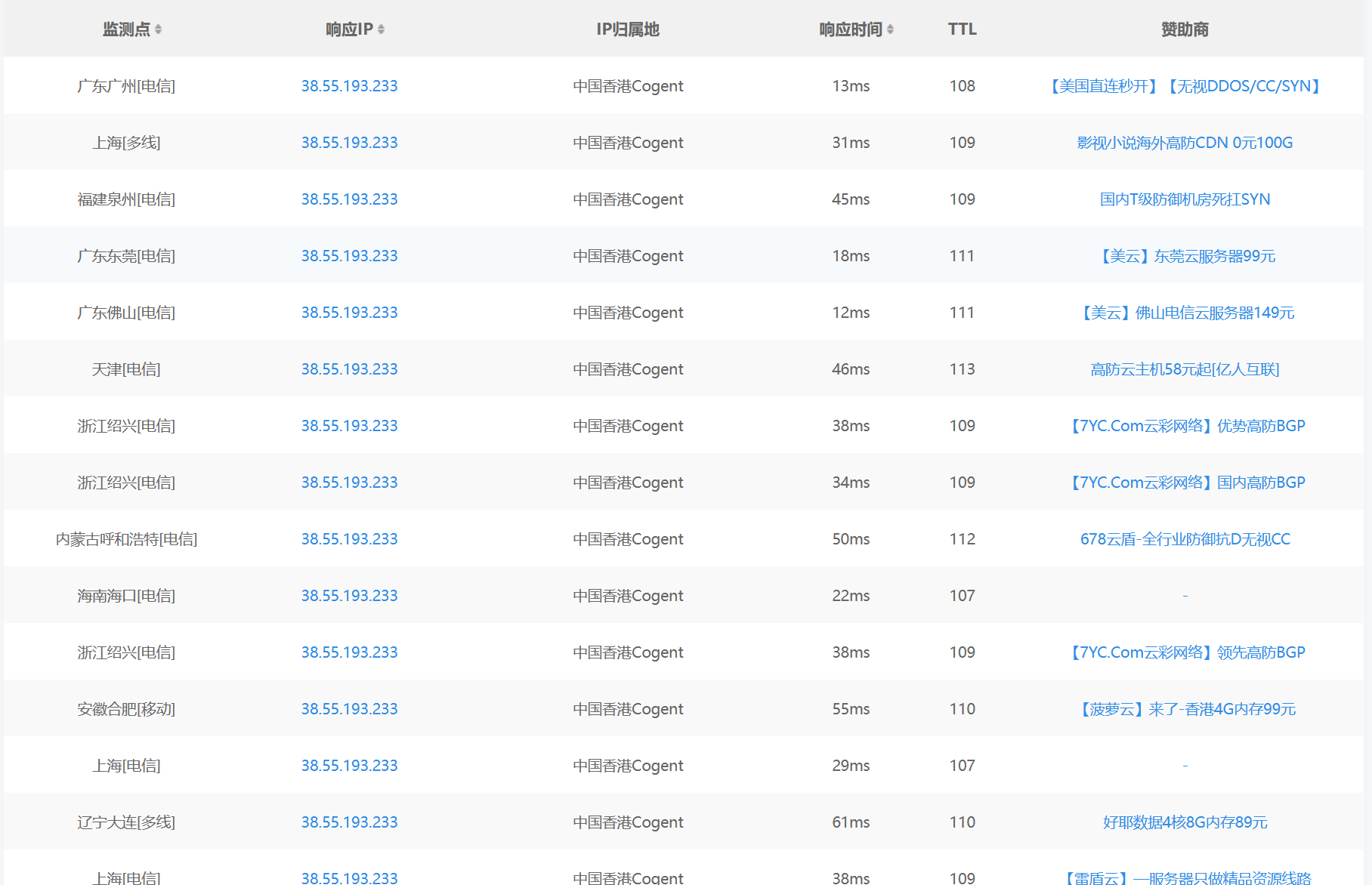Click the sort arrows beside 响应时间 header
Image resolution: width=1372 pixels, height=885 pixels.
click(890, 29)
